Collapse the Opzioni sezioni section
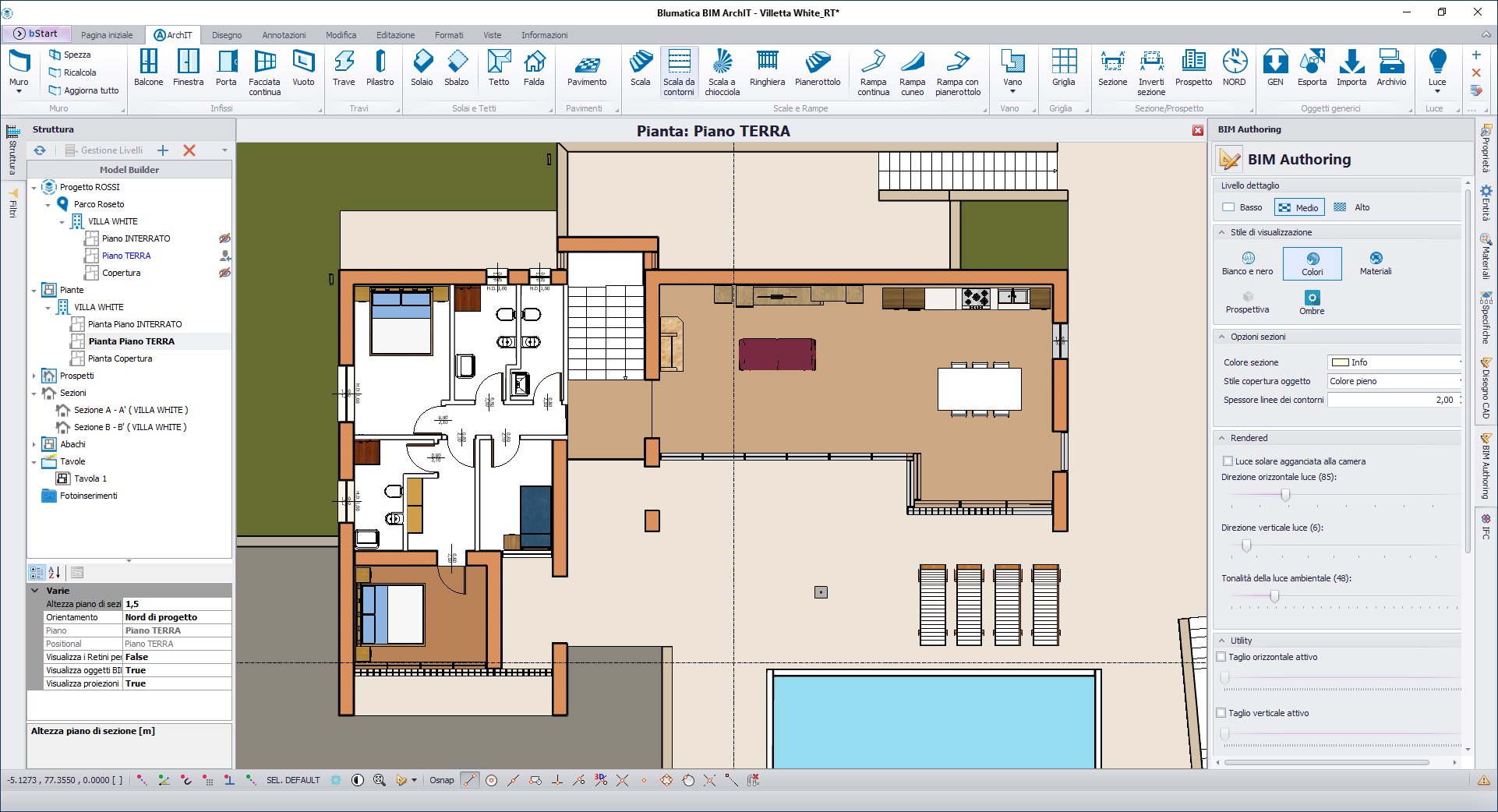Viewport: 1498px width, 812px height. tap(1222, 337)
